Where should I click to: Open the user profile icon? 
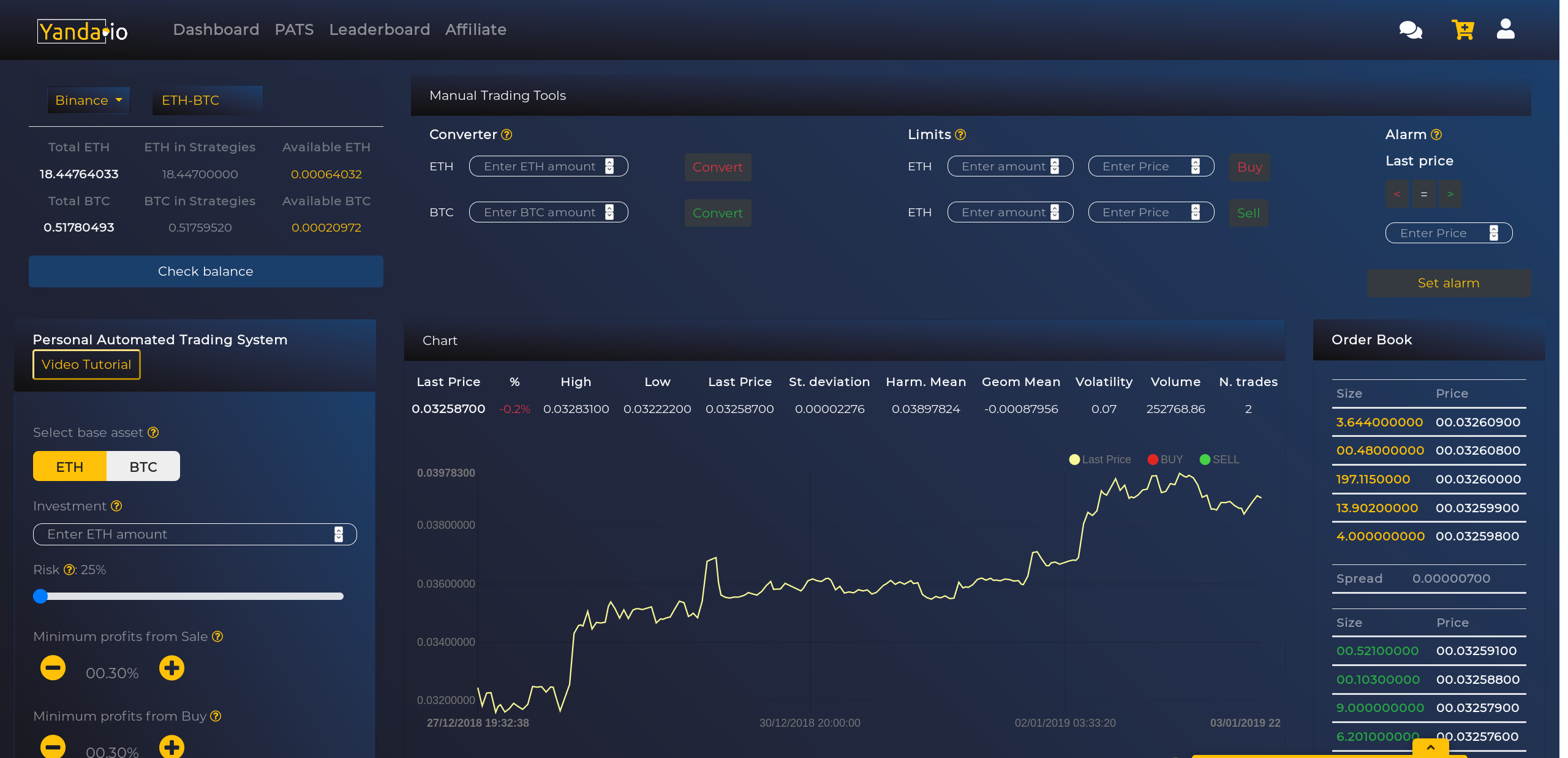click(x=1505, y=29)
